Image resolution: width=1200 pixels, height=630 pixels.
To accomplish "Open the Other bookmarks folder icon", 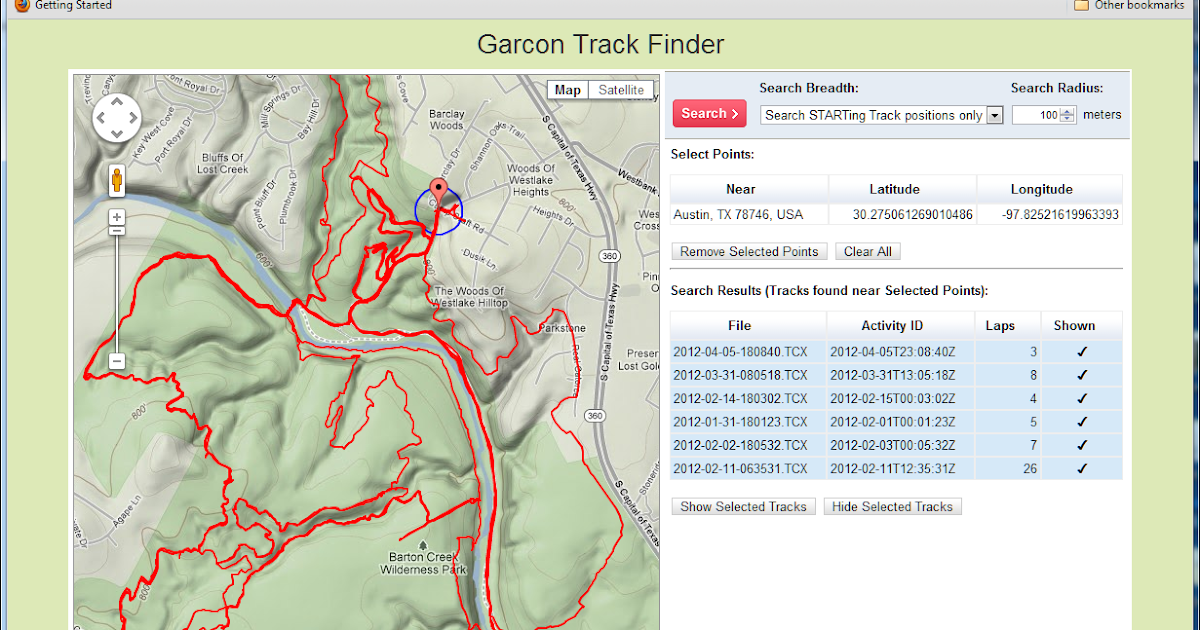I will (1082, 5).
